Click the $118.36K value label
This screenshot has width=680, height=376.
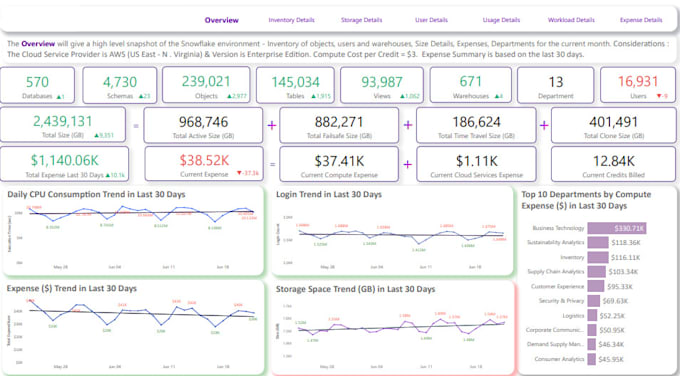click(x=625, y=243)
